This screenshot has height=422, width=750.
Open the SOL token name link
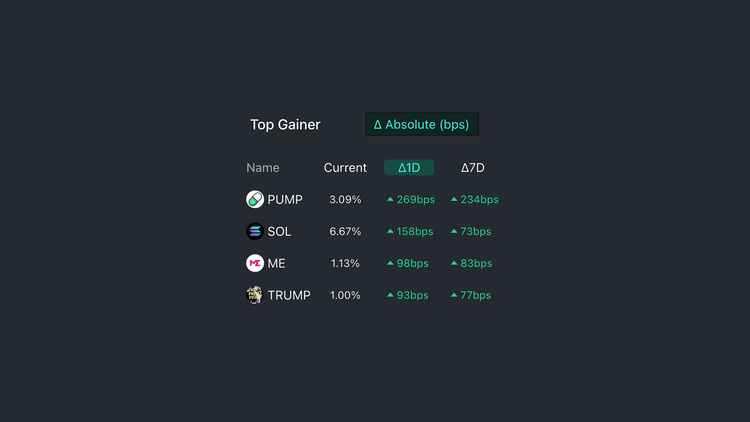point(280,232)
